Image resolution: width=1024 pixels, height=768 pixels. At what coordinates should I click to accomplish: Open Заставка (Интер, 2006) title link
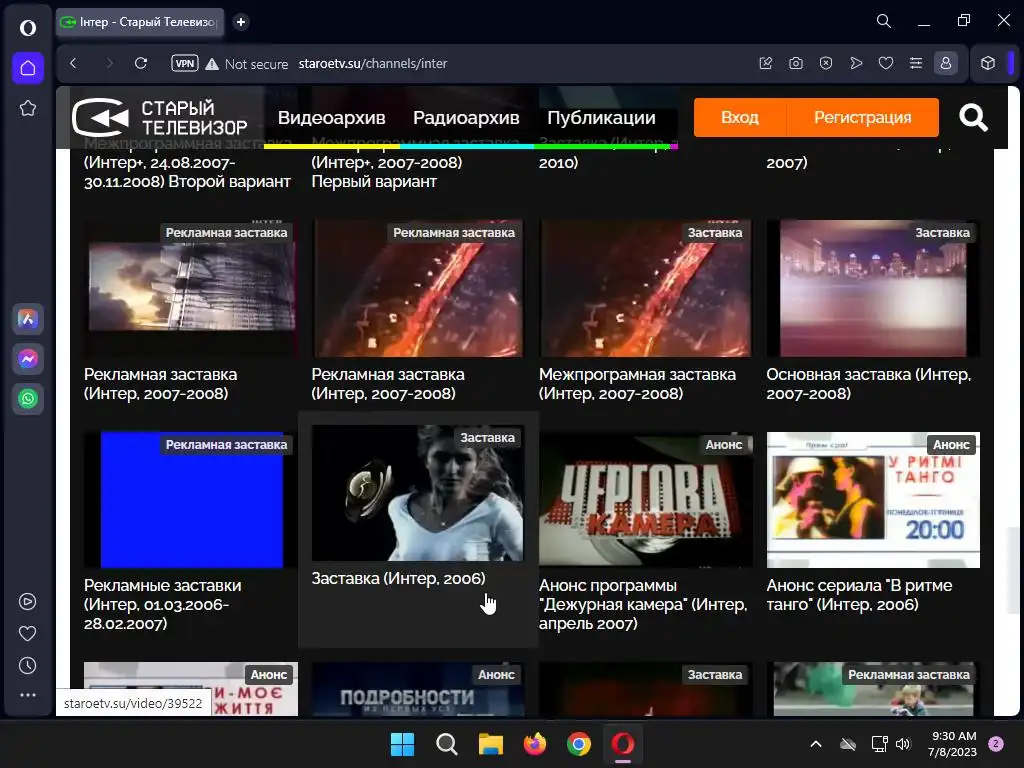click(x=398, y=579)
